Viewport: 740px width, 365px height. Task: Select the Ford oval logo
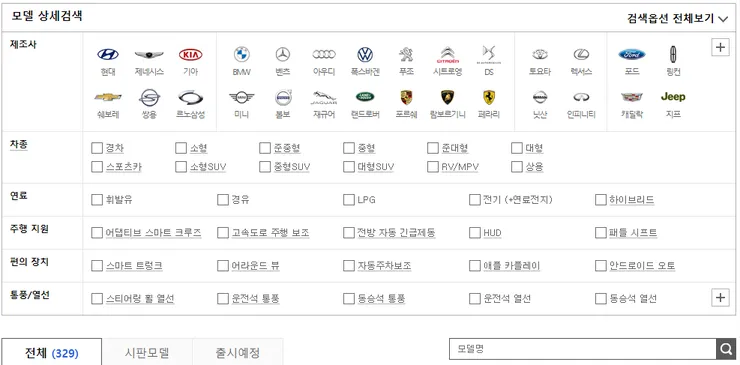pyautogui.click(x=632, y=55)
